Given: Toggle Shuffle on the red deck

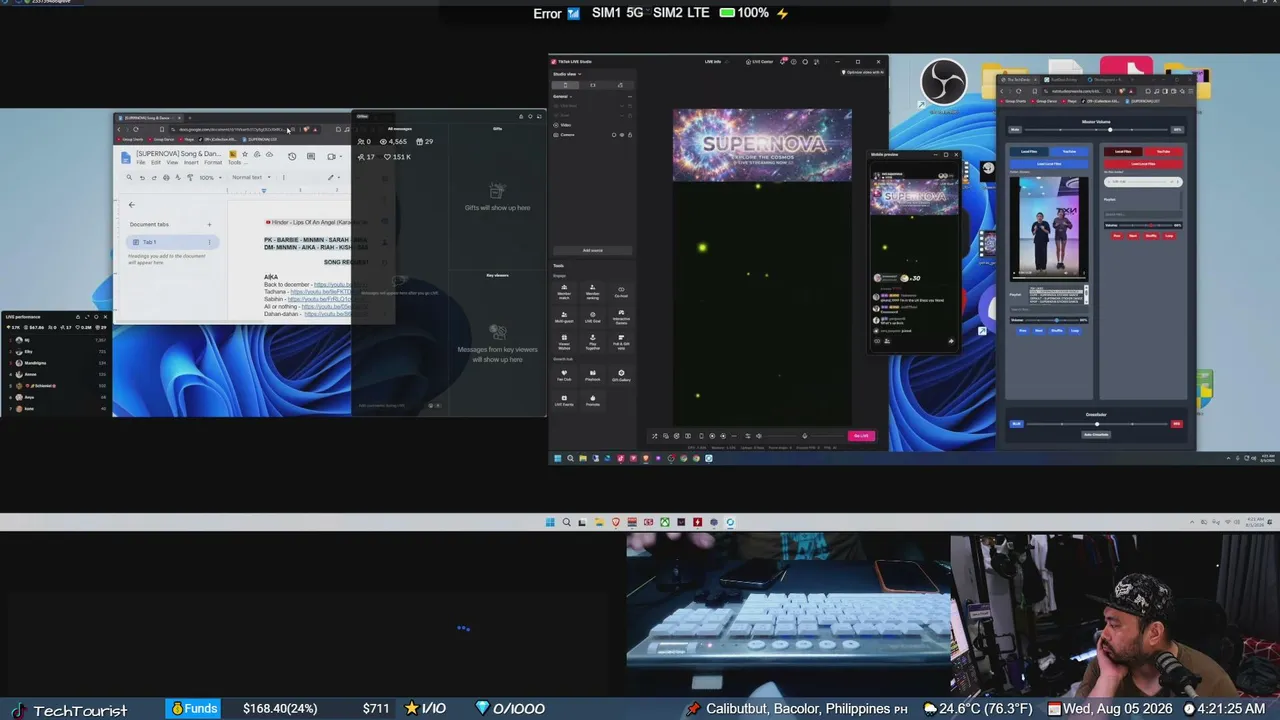Looking at the screenshot, I should [1151, 236].
